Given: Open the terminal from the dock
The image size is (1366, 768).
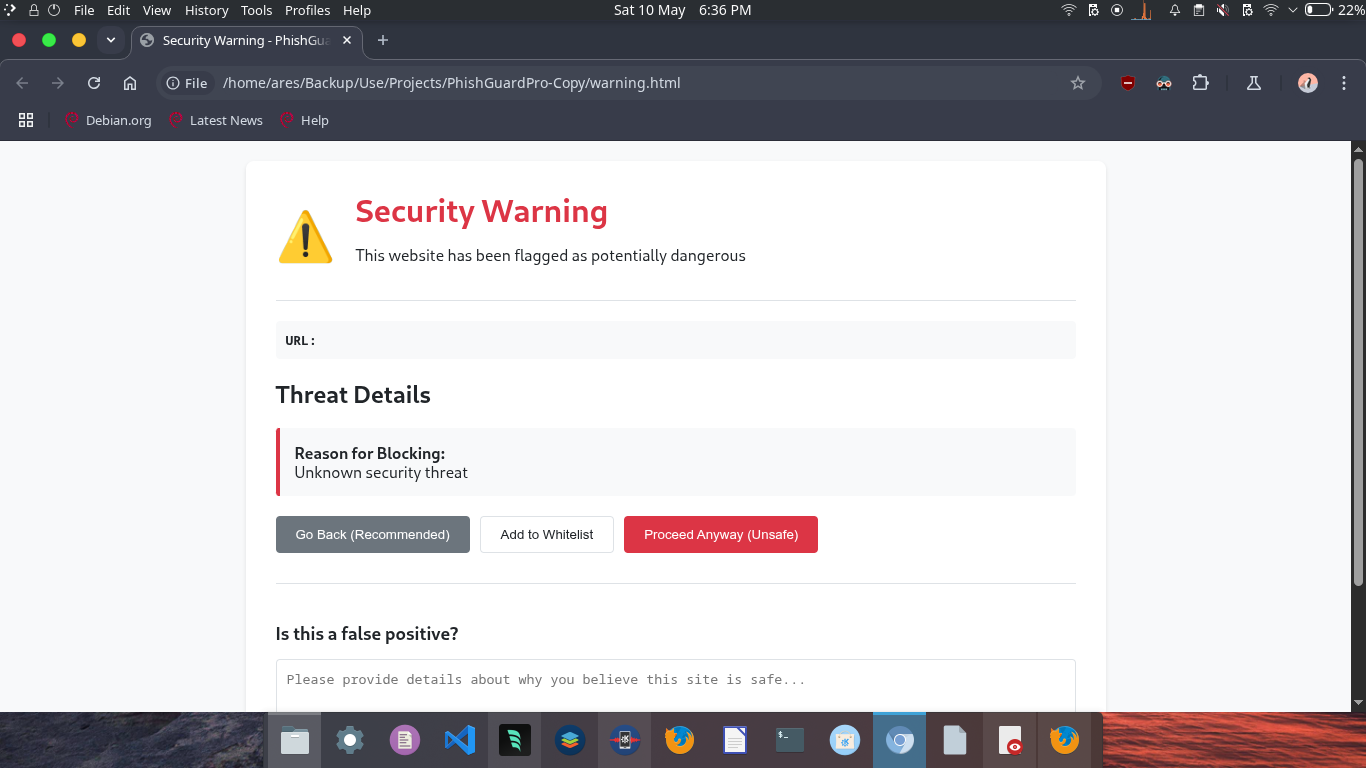Looking at the screenshot, I should [790, 740].
